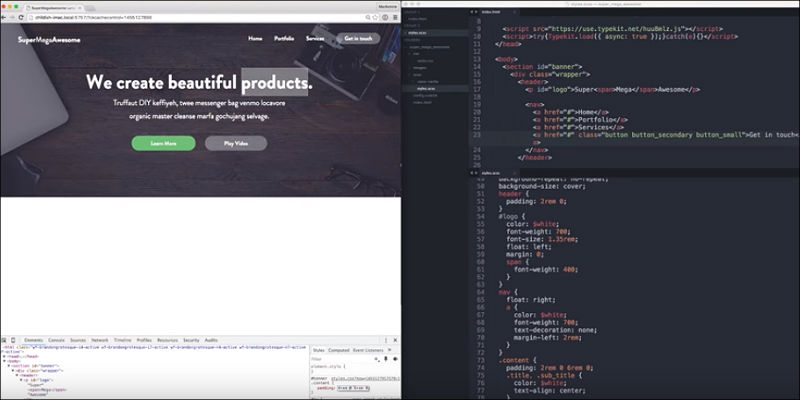Screen dimensions: 800x400
Task: Click the Chrome profile name button
Action: pyautogui.click(x=387, y=7)
